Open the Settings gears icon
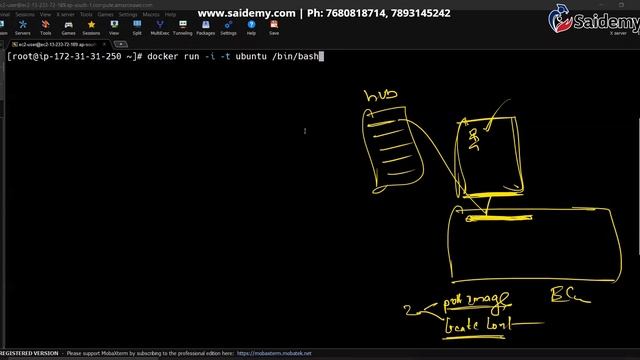 (x=228, y=28)
